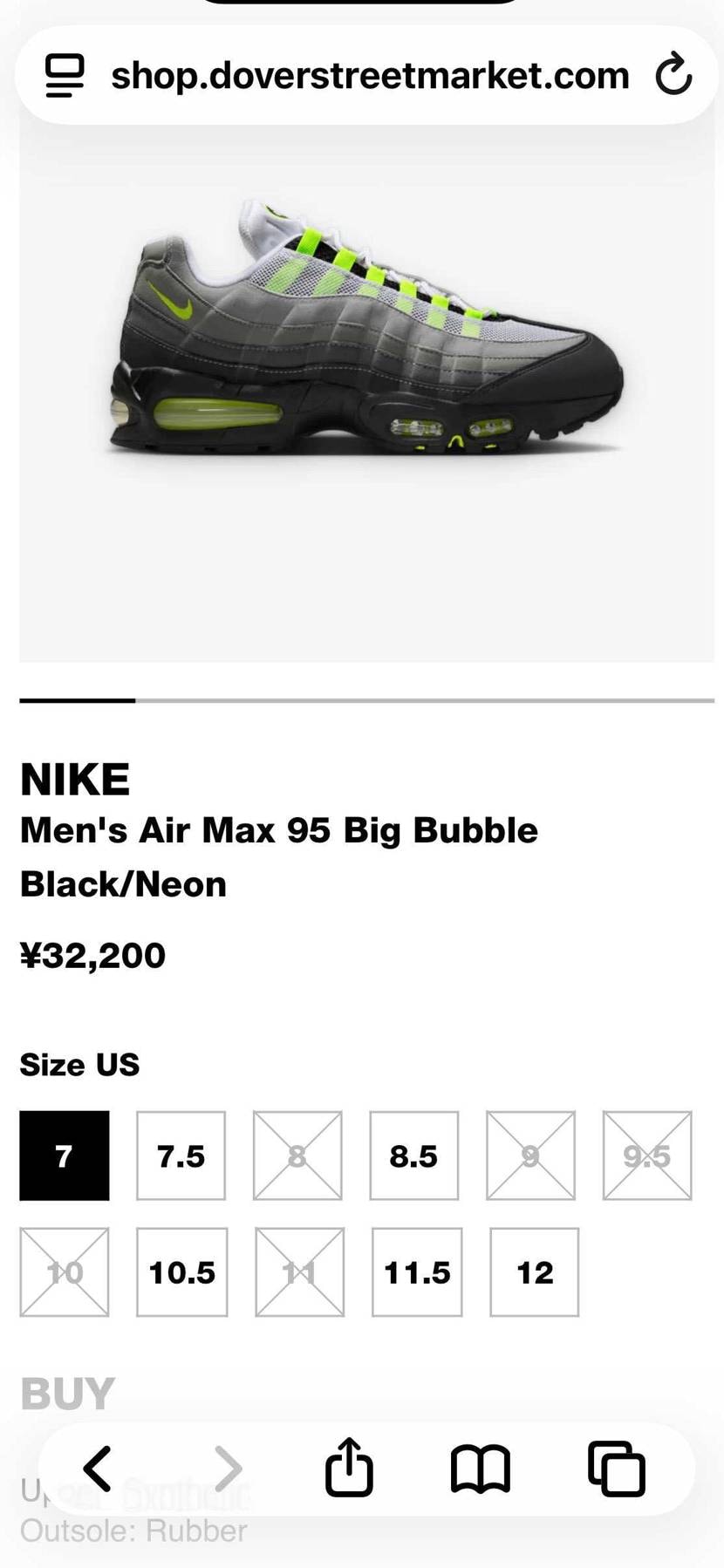Select the highlighted size 7 box

tap(65, 1156)
